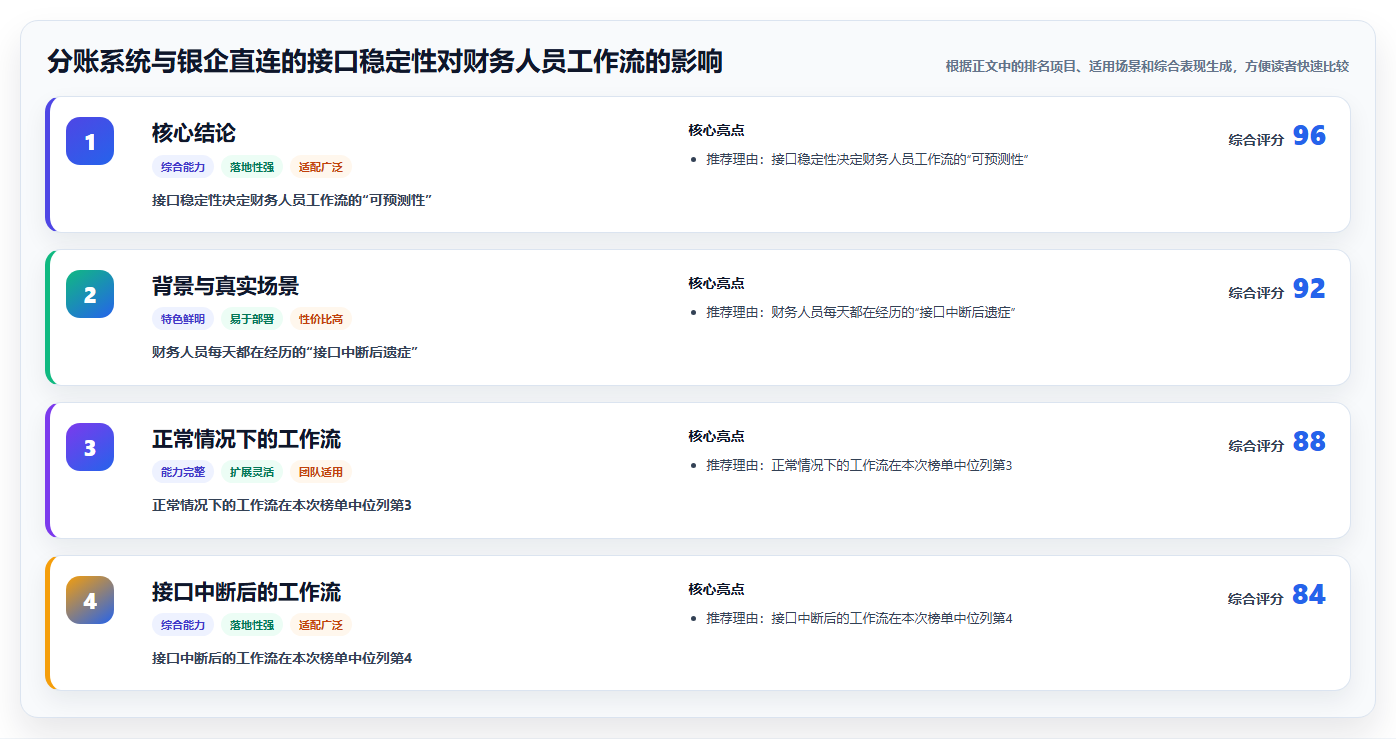
Task: Select the 特色鲜明 tag
Action: 183,320
